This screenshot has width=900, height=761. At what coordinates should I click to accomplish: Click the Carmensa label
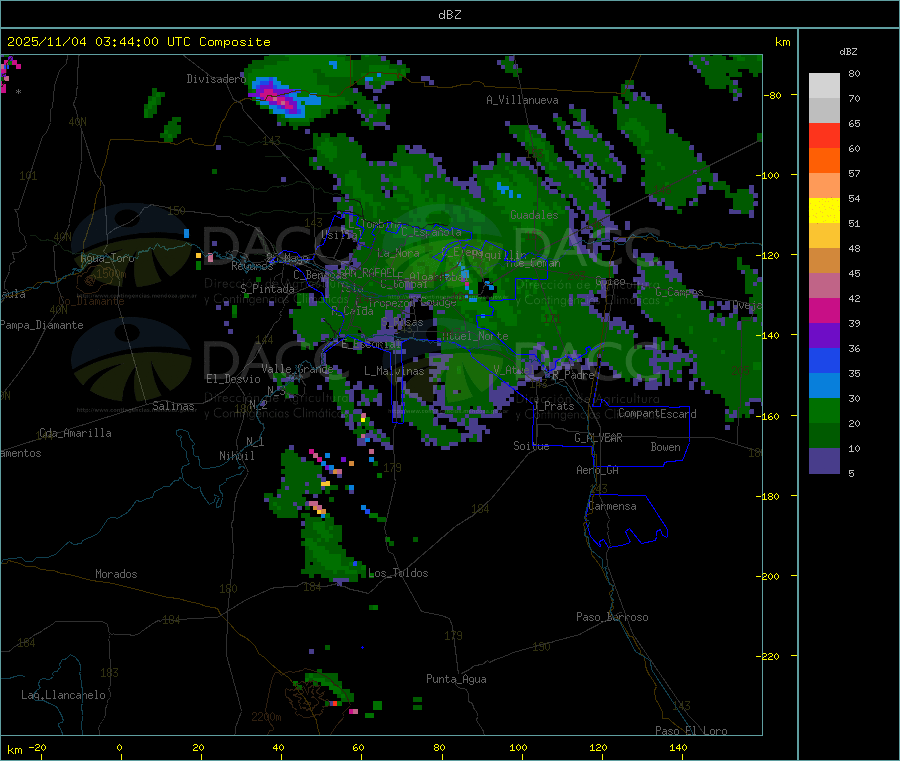point(612,506)
